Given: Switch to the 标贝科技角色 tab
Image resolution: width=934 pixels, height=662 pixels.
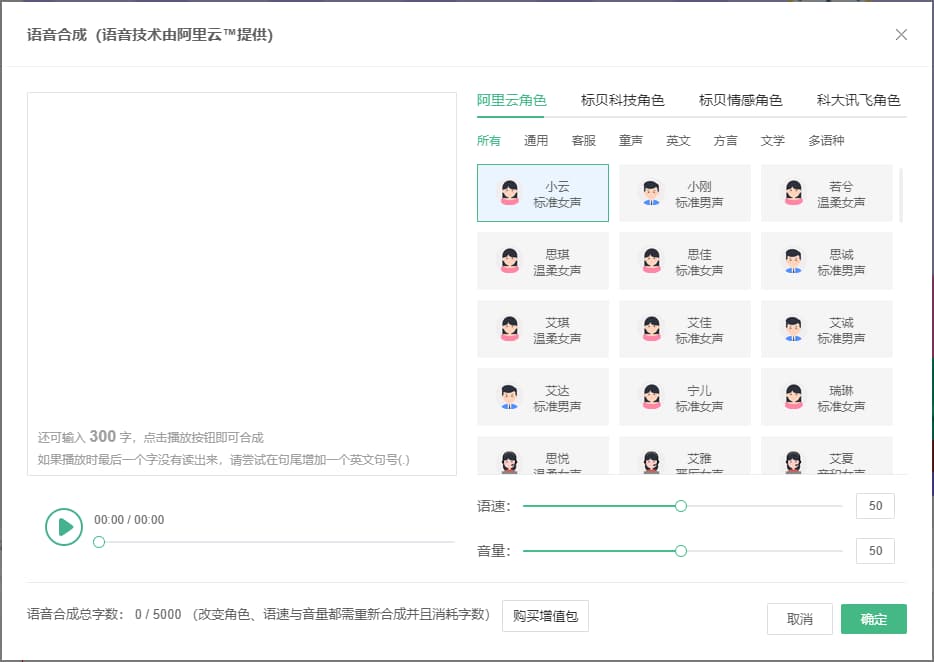Looking at the screenshot, I should [622, 100].
